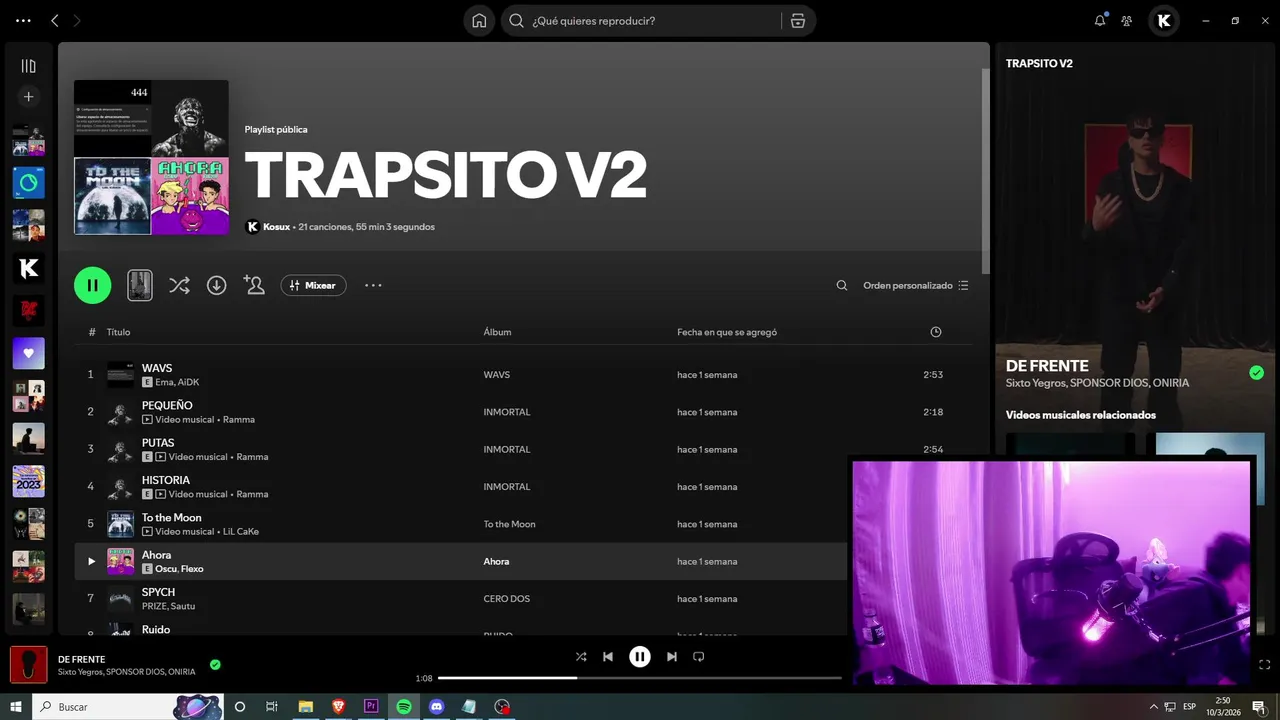Search within the playlist
This screenshot has width=1280, height=720.
click(842, 285)
